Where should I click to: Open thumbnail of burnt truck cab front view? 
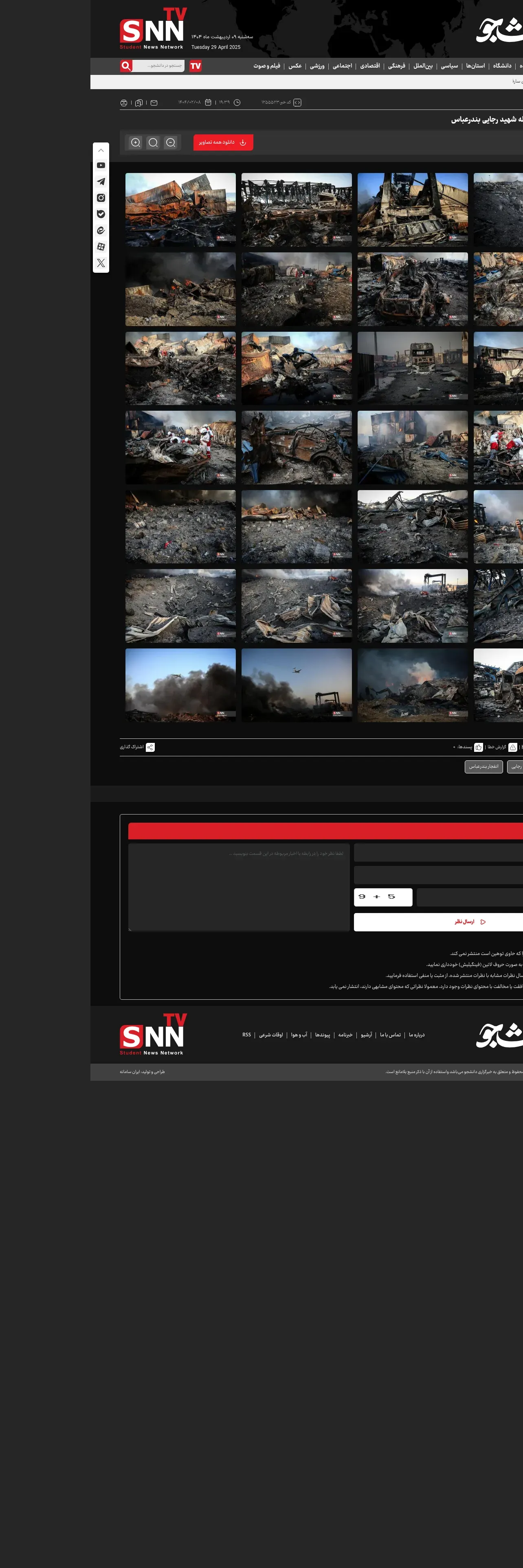[413, 368]
